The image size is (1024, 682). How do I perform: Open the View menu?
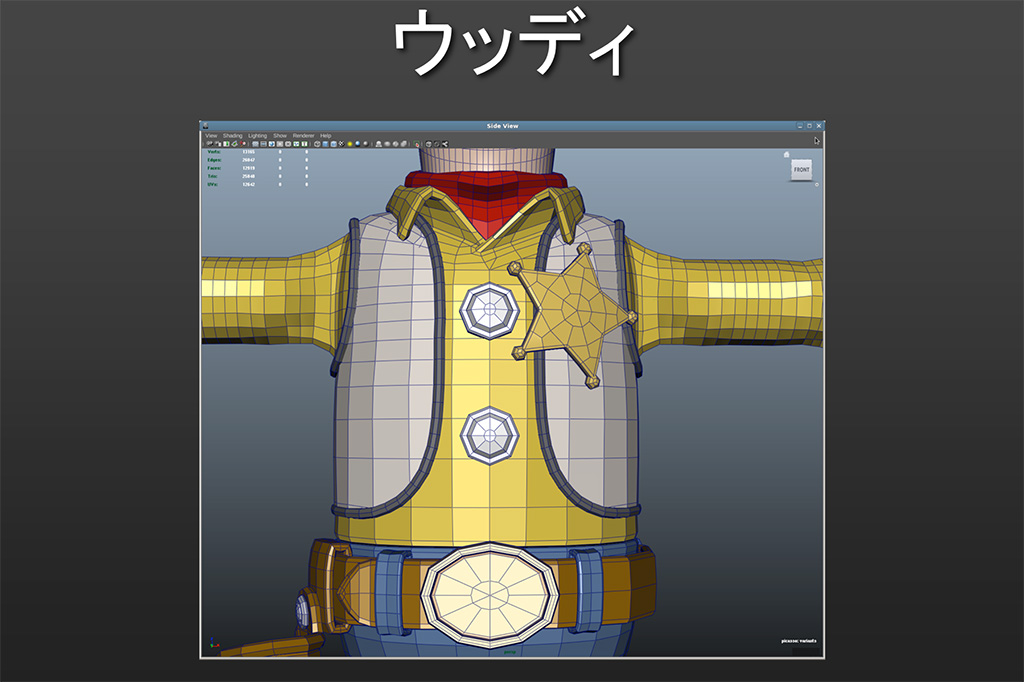(x=211, y=136)
